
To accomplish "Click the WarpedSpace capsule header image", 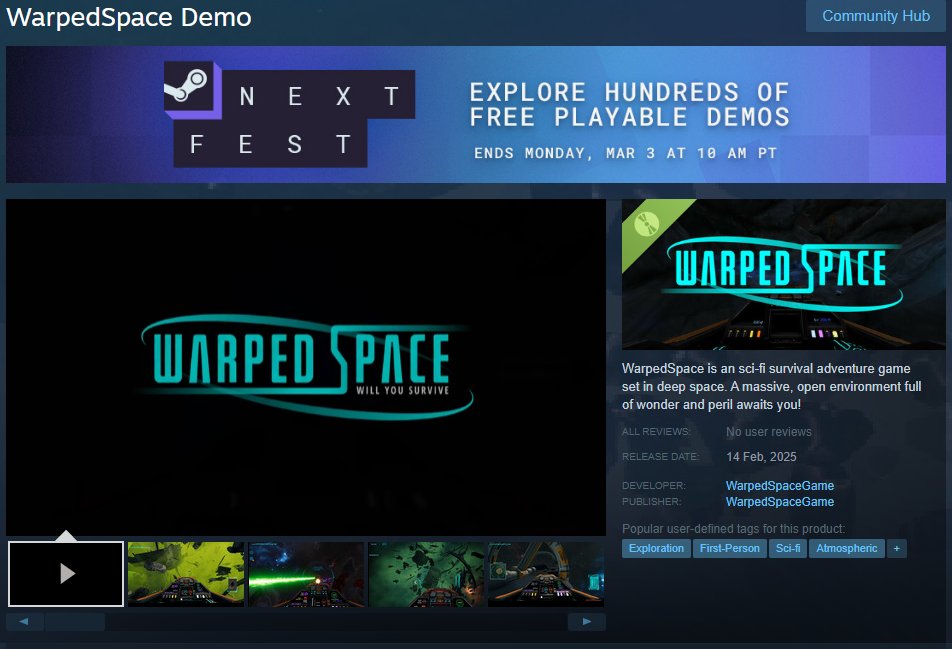I will (x=784, y=274).
